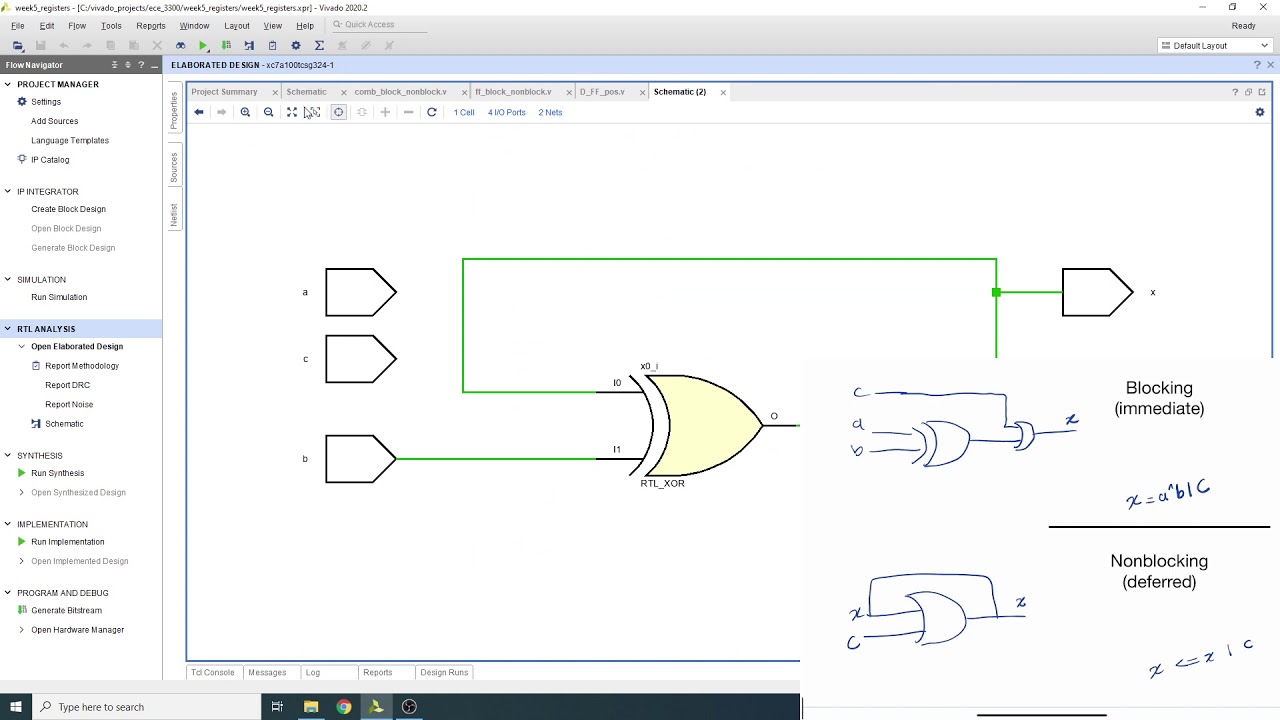1280x720 pixels.
Task: Open the Layout menu
Action: click(237, 25)
